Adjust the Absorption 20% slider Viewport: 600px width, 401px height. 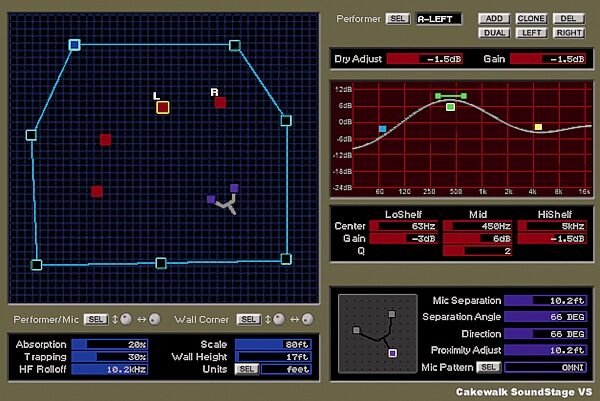(109, 344)
